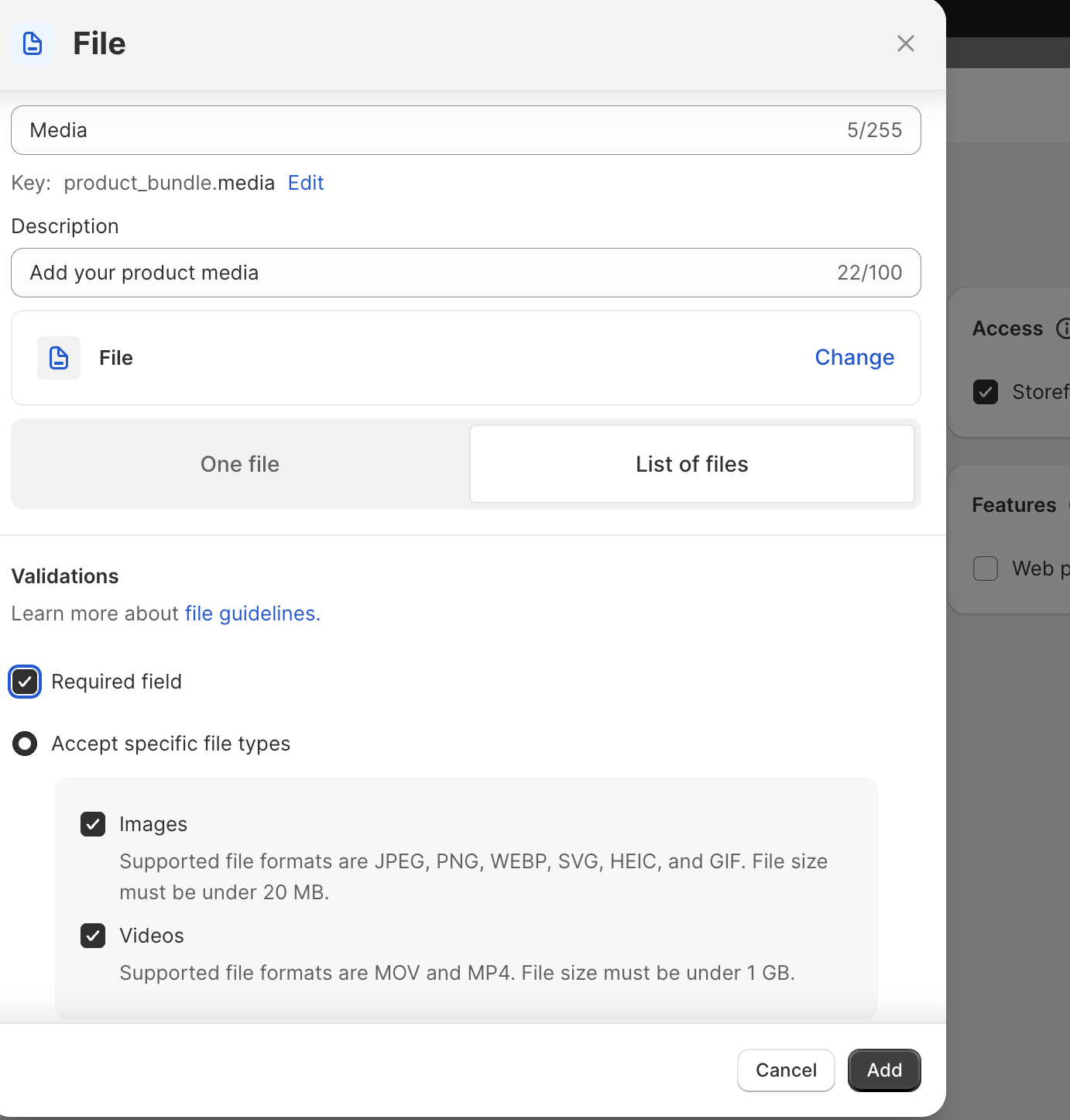Screen dimensions: 1070x1120
Task: Enable the Web pages feature checkbox
Action: pyautogui.click(x=985, y=568)
